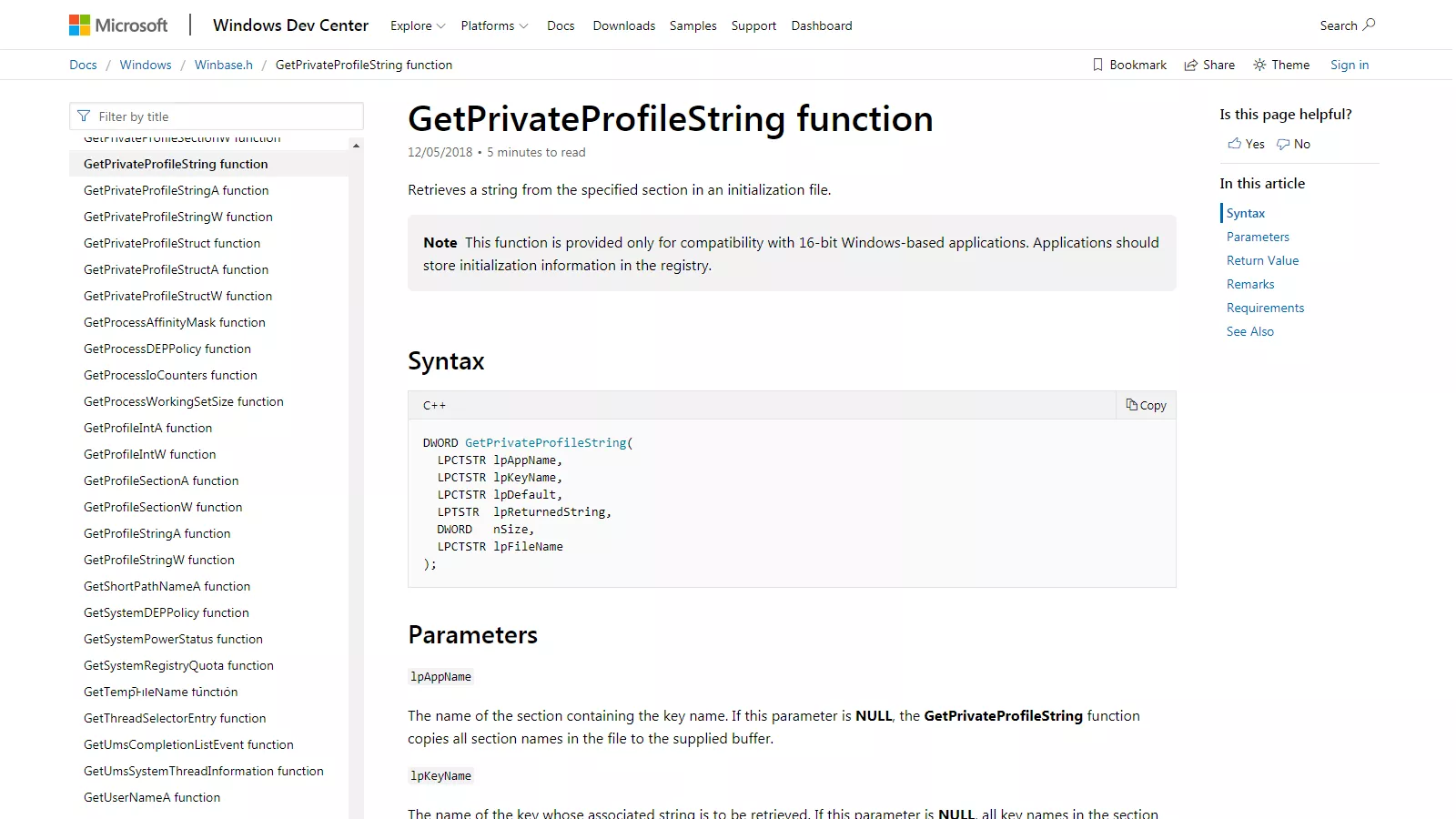Click the search magnifier icon
The width and height of the screenshot is (1456, 819).
pyautogui.click(x=1369, y=25)
